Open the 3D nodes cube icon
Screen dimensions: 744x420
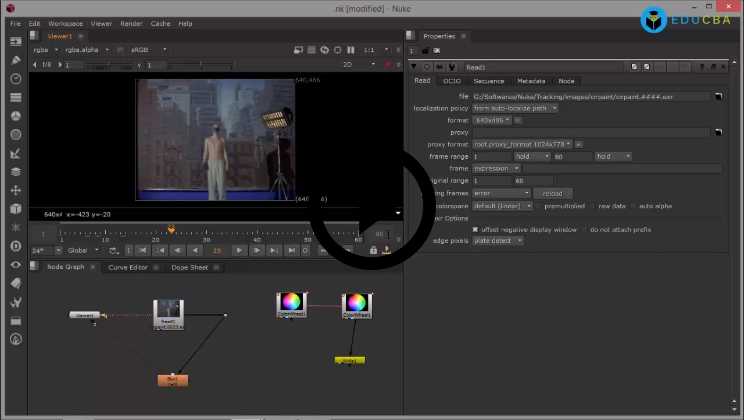(x=15, y=209)
